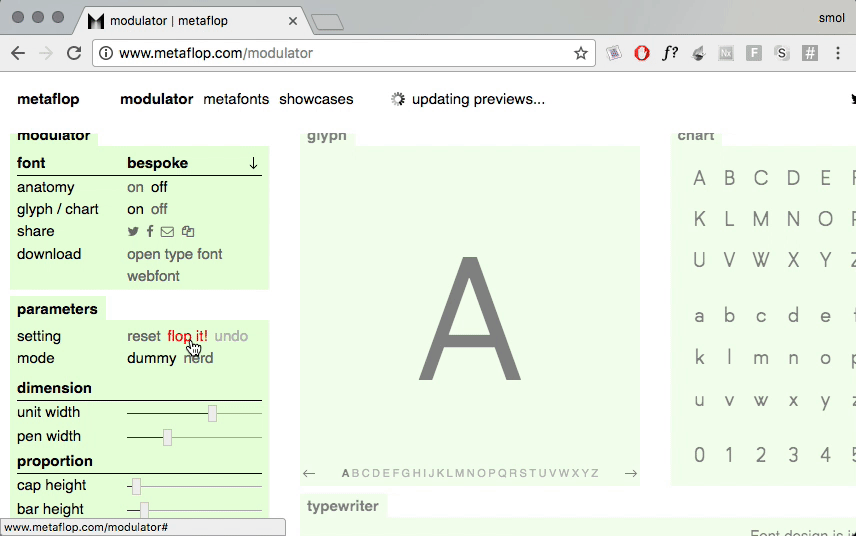Pick digit 3 in the chart
The width and height of the screenshot is (856, 536).
tap(793, 455)
